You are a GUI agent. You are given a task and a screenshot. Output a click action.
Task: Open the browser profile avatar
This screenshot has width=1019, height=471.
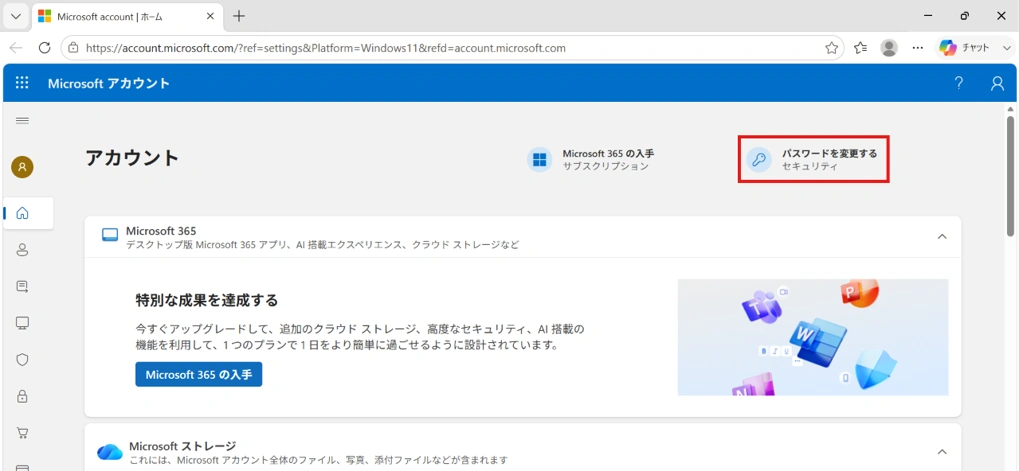coord(888,47)
